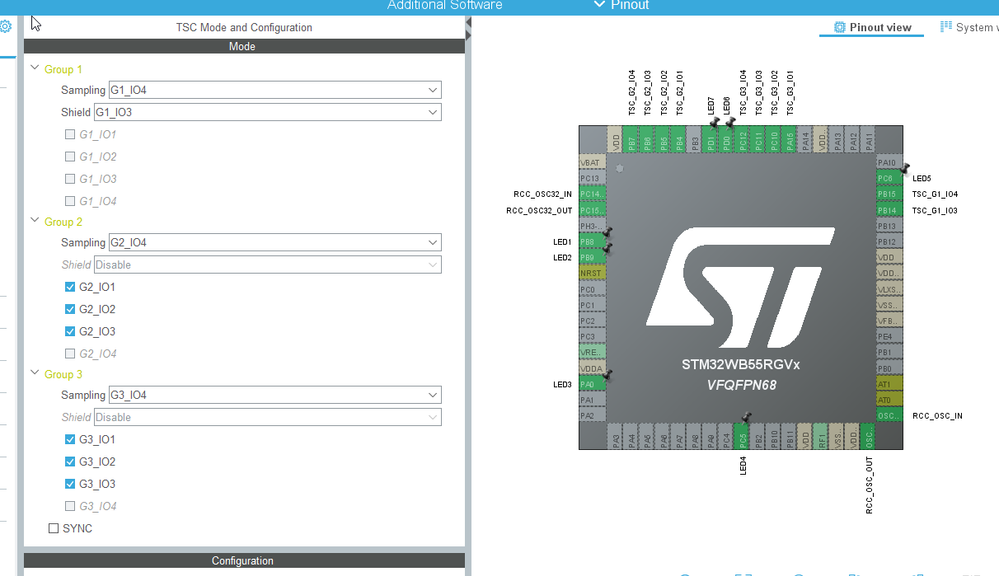The width and height of the screenshot is (999, 576).
Task: Click the TSC_G1_IO4 pin label
Action: tap(935, 194)
